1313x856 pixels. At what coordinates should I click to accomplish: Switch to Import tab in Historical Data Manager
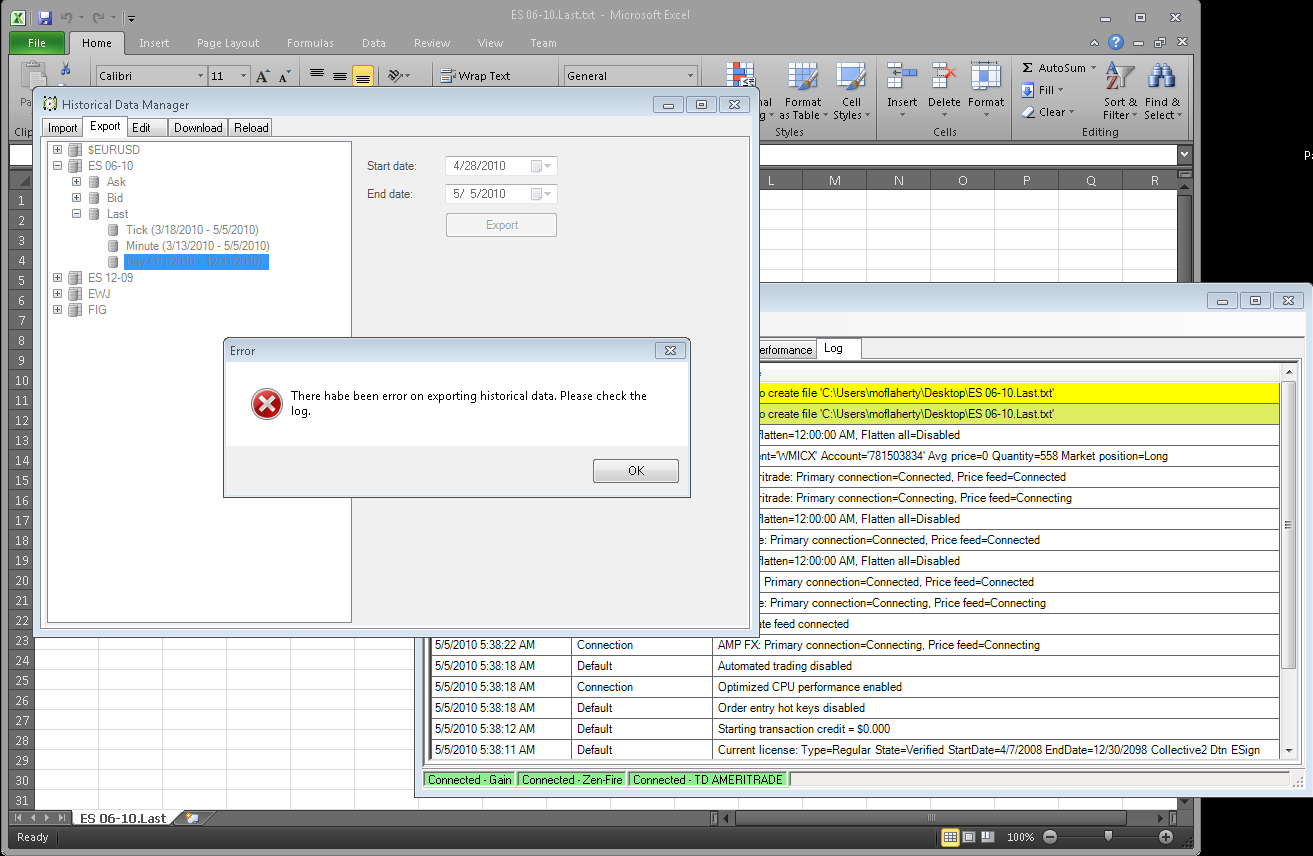click(62, 128)
